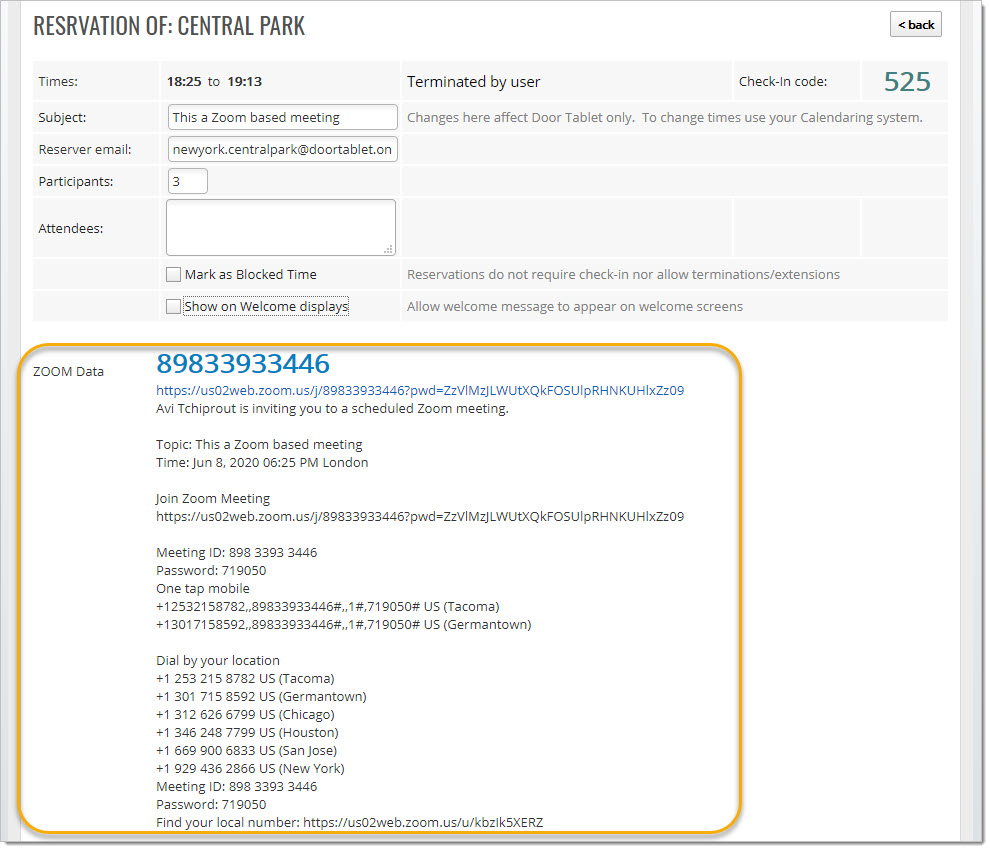This screenshot has width=990, height=850.
Task: Select 'Topic: This a Zoom based meeting' line
Action: point(259,445)
